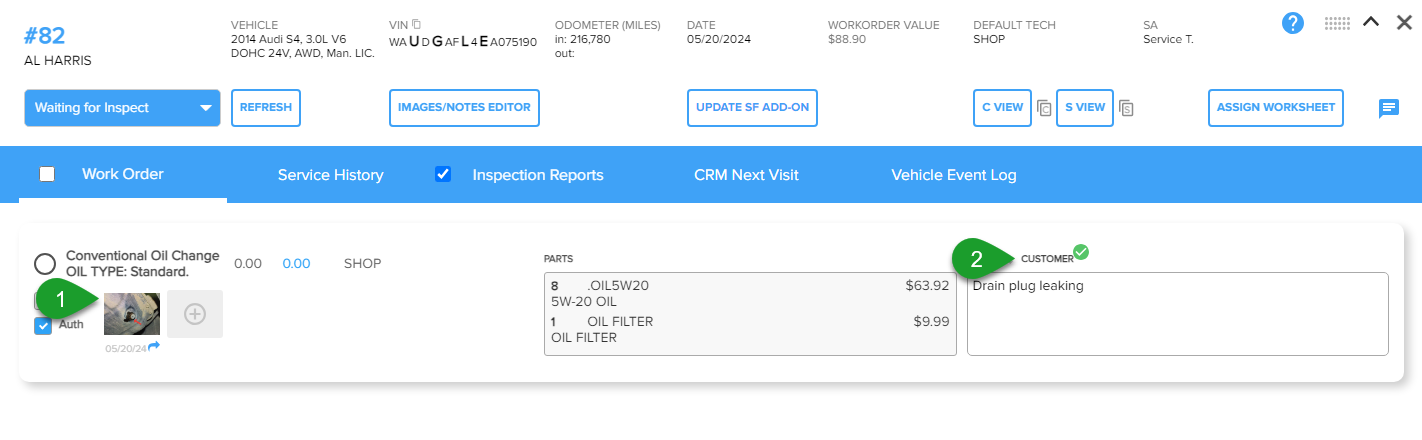
Task: Click the SHOP tech label on job
Action: [363, 263]
